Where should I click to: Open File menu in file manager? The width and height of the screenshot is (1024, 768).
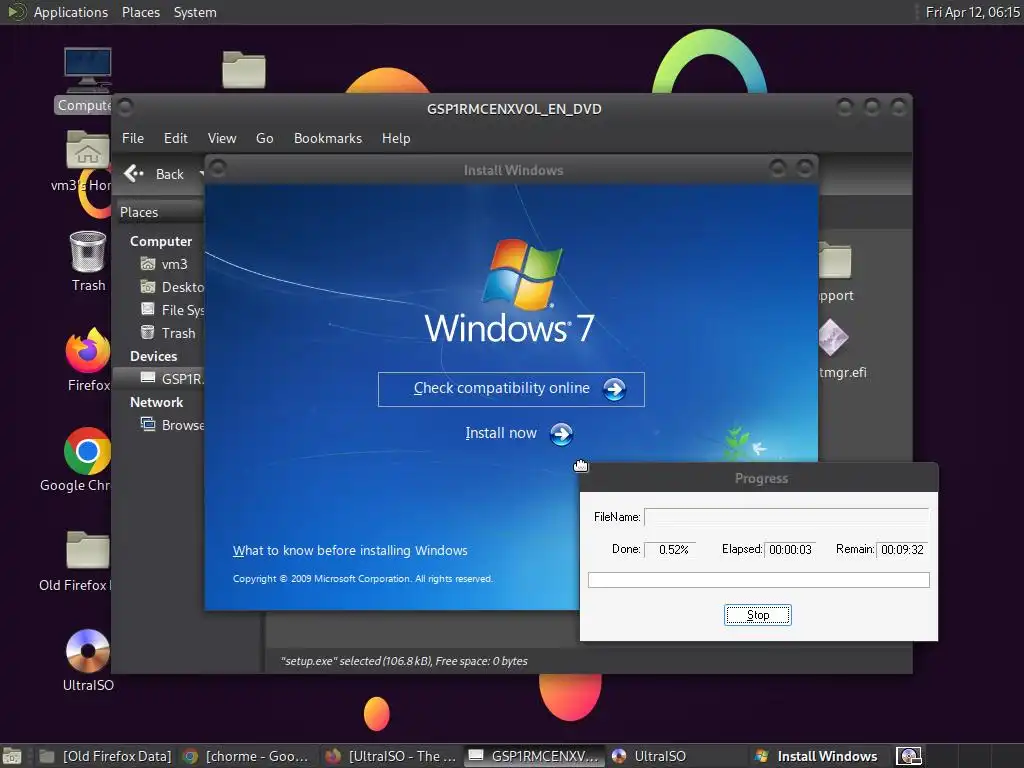133,138
